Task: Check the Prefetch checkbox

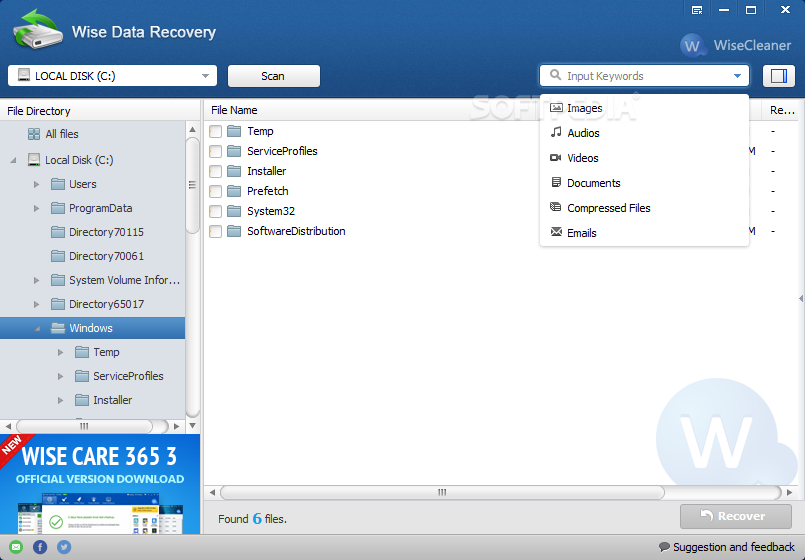Action: 216,191
